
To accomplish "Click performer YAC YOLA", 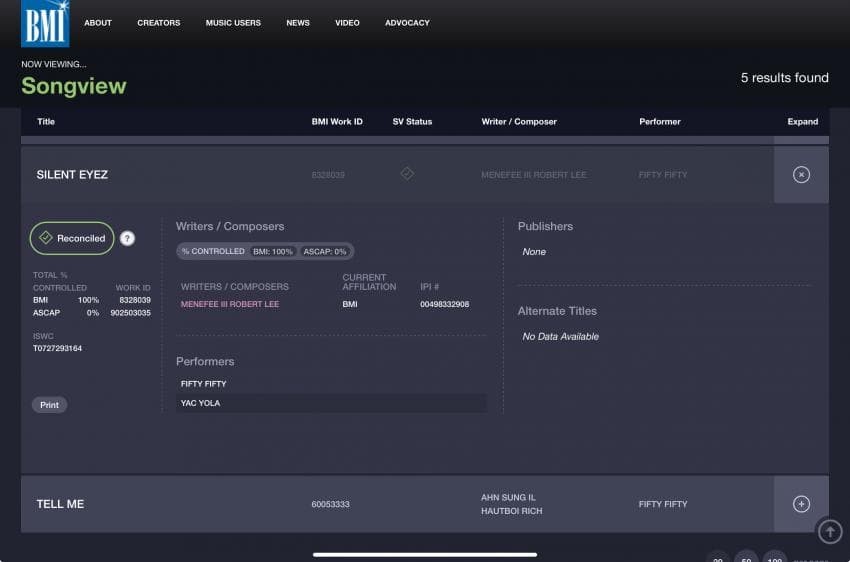I will [x=201, y=403].
